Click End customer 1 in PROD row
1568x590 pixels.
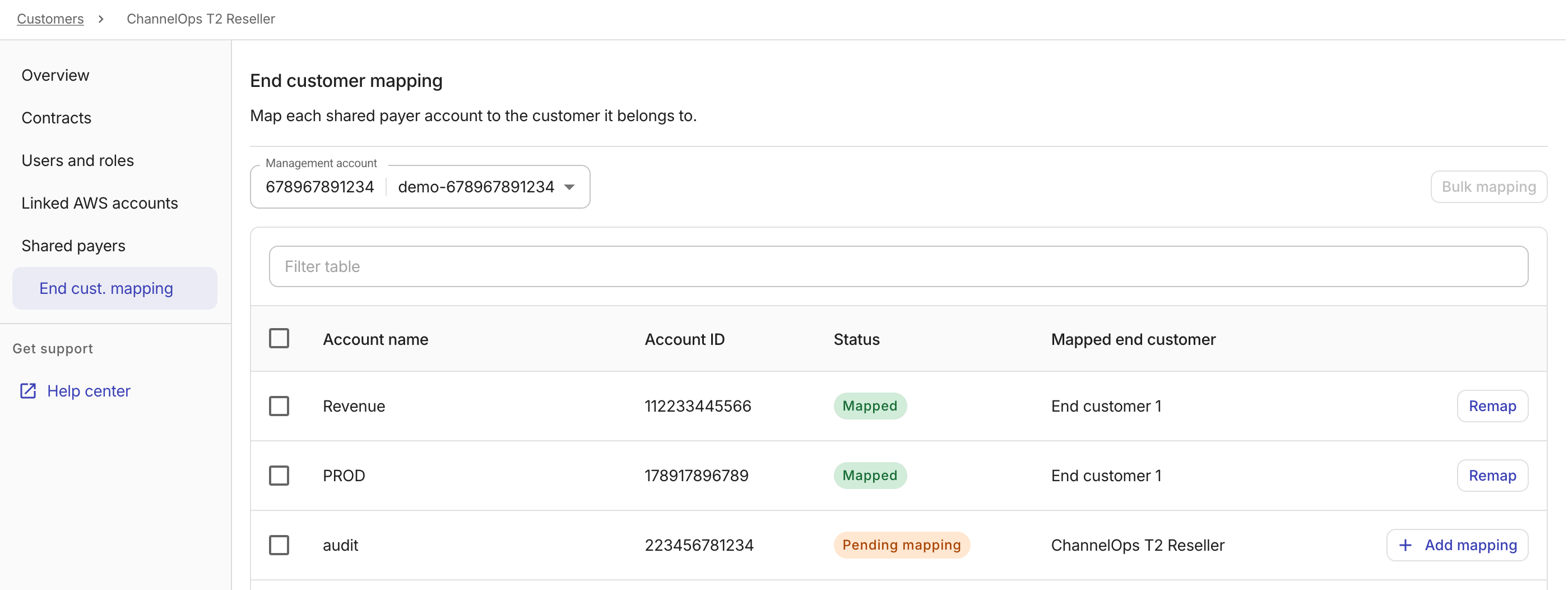(x=1106, y=476)
